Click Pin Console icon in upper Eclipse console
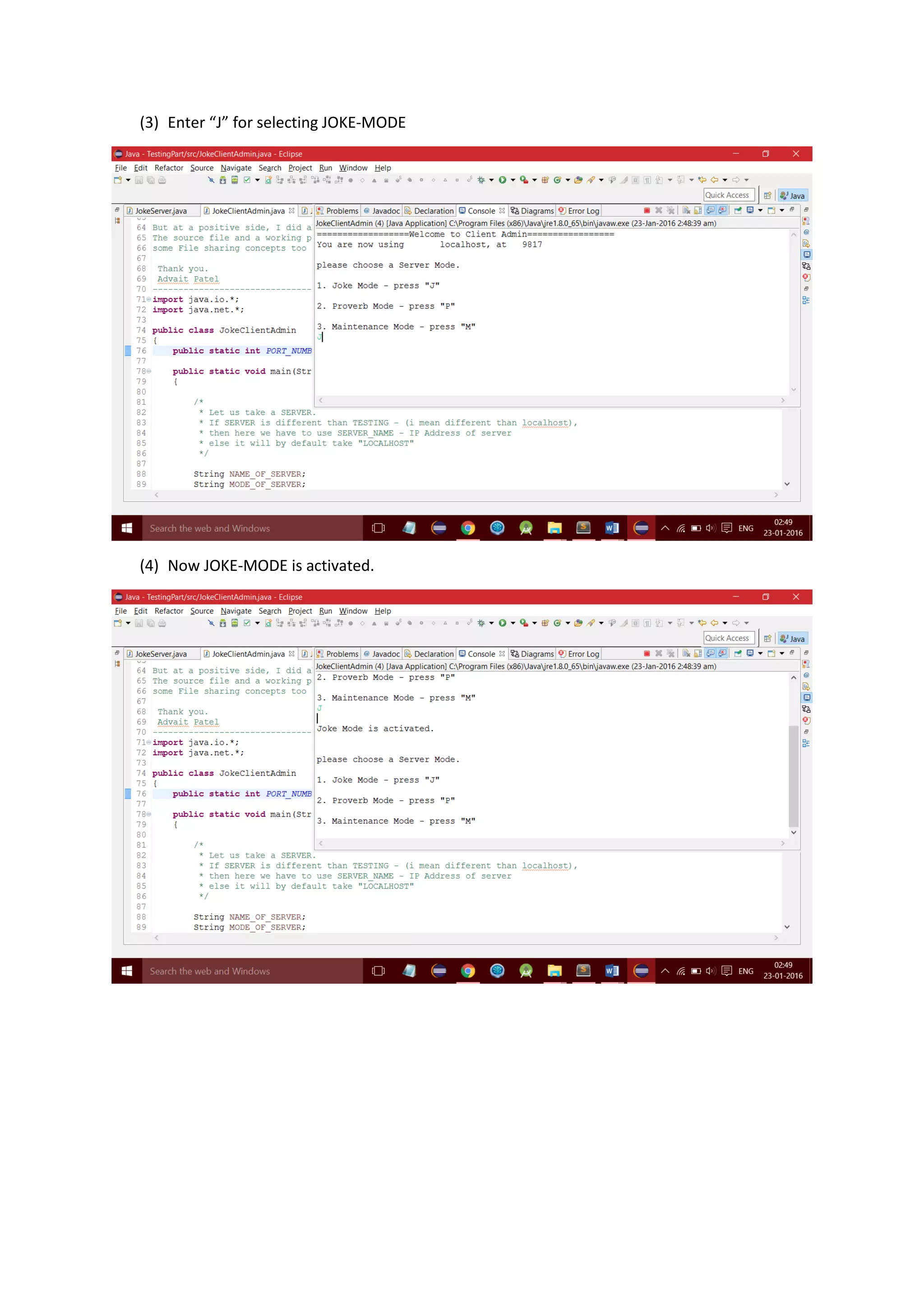 (738, 211)
